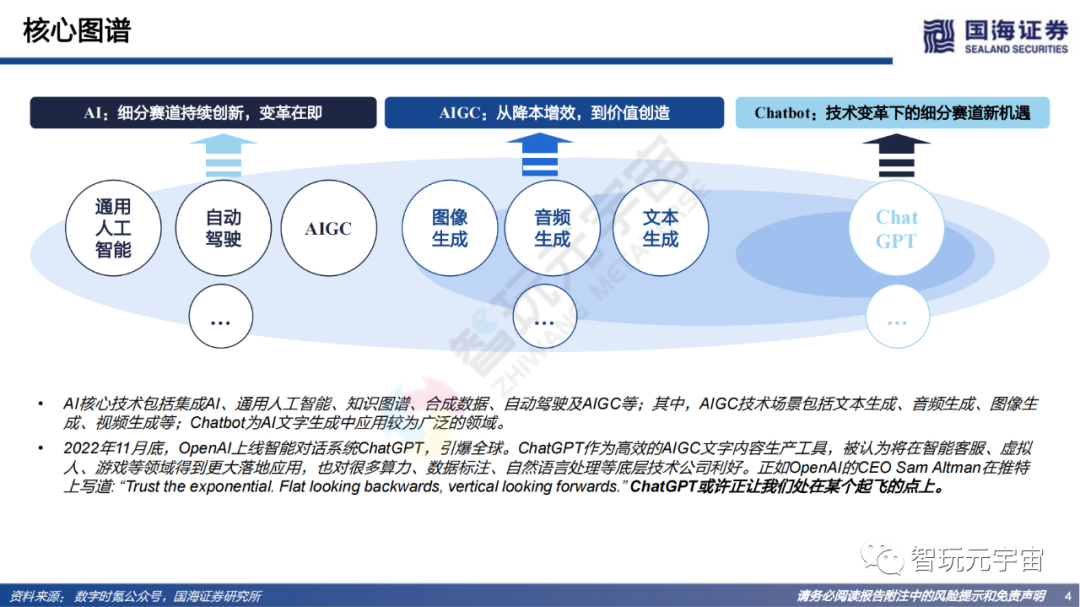
Task: Select the AIGC circle
Action: tap(329, 228)
